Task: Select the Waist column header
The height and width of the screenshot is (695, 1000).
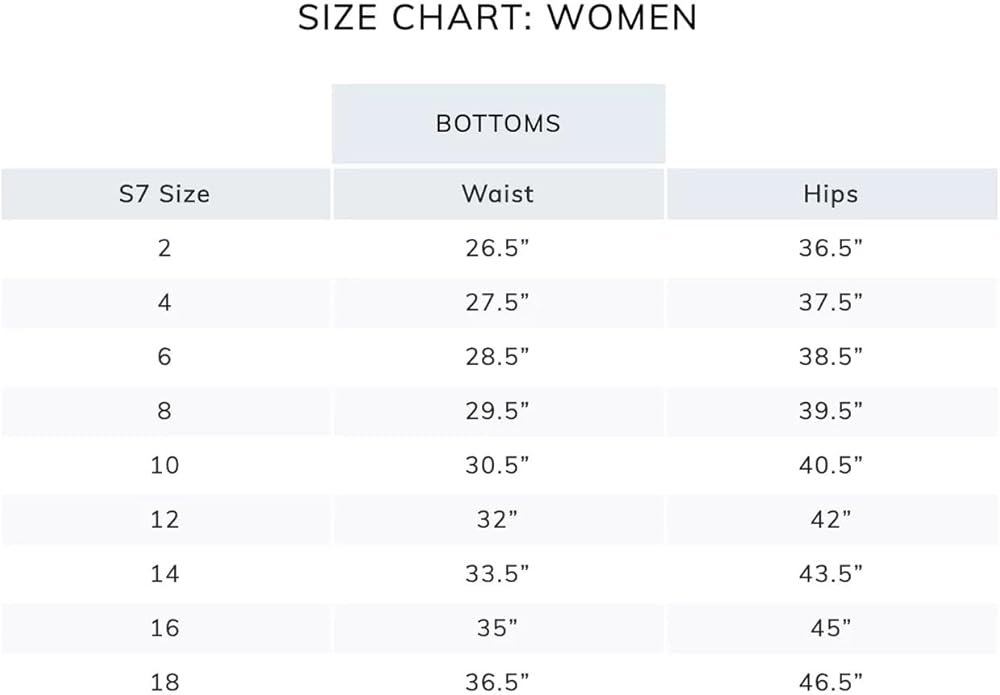Action: click(498, 193)
